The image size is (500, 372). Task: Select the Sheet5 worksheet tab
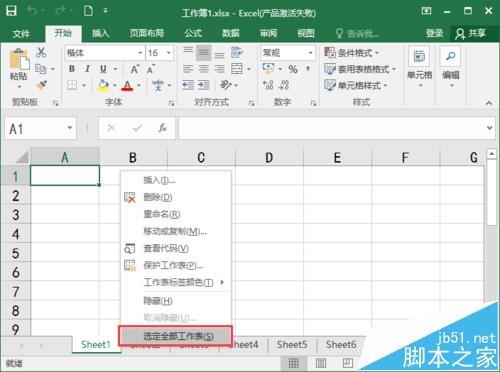pos(292,344)
